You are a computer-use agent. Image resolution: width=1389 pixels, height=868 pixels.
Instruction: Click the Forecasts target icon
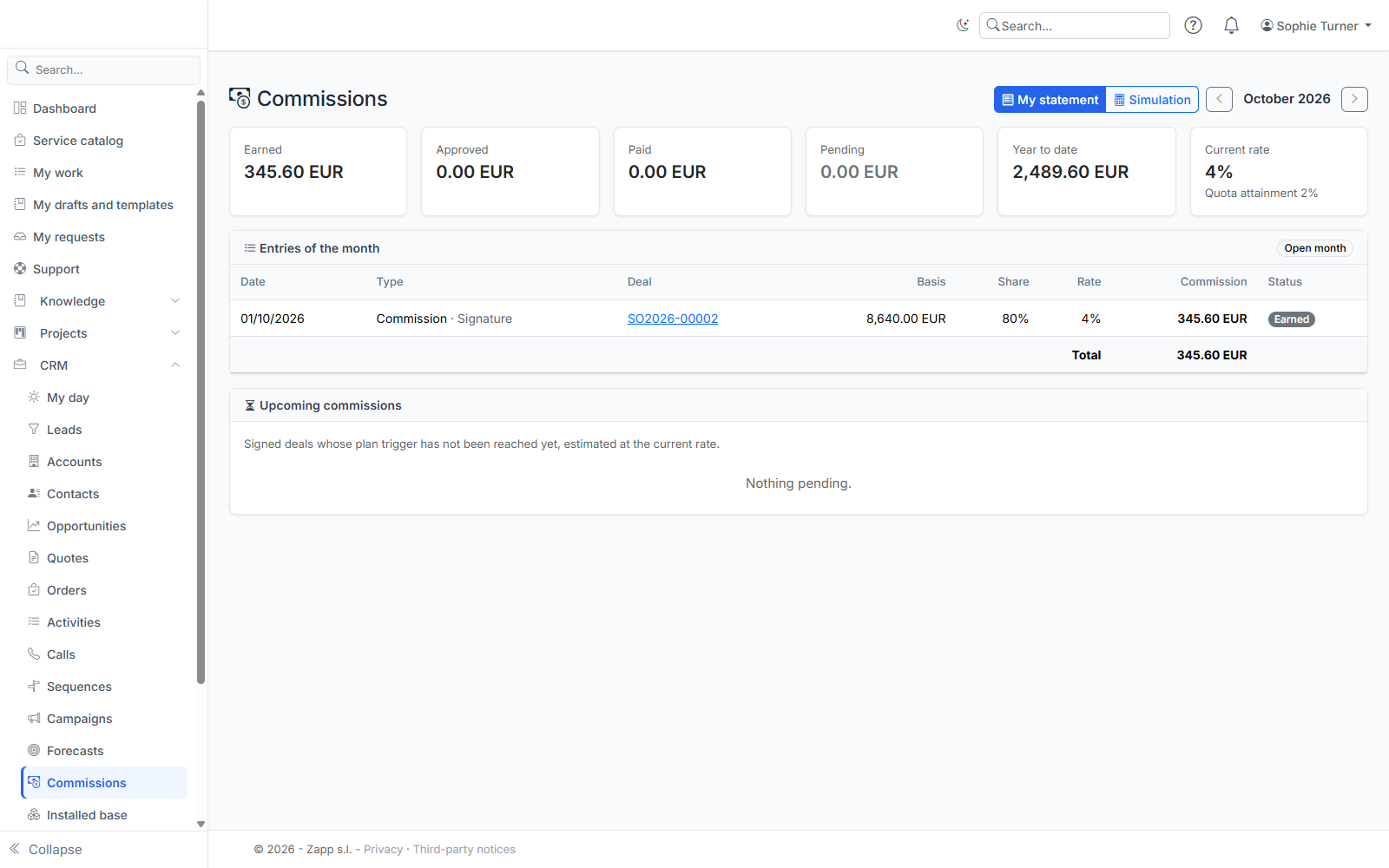pyautogui.click(x=34, y=750)
